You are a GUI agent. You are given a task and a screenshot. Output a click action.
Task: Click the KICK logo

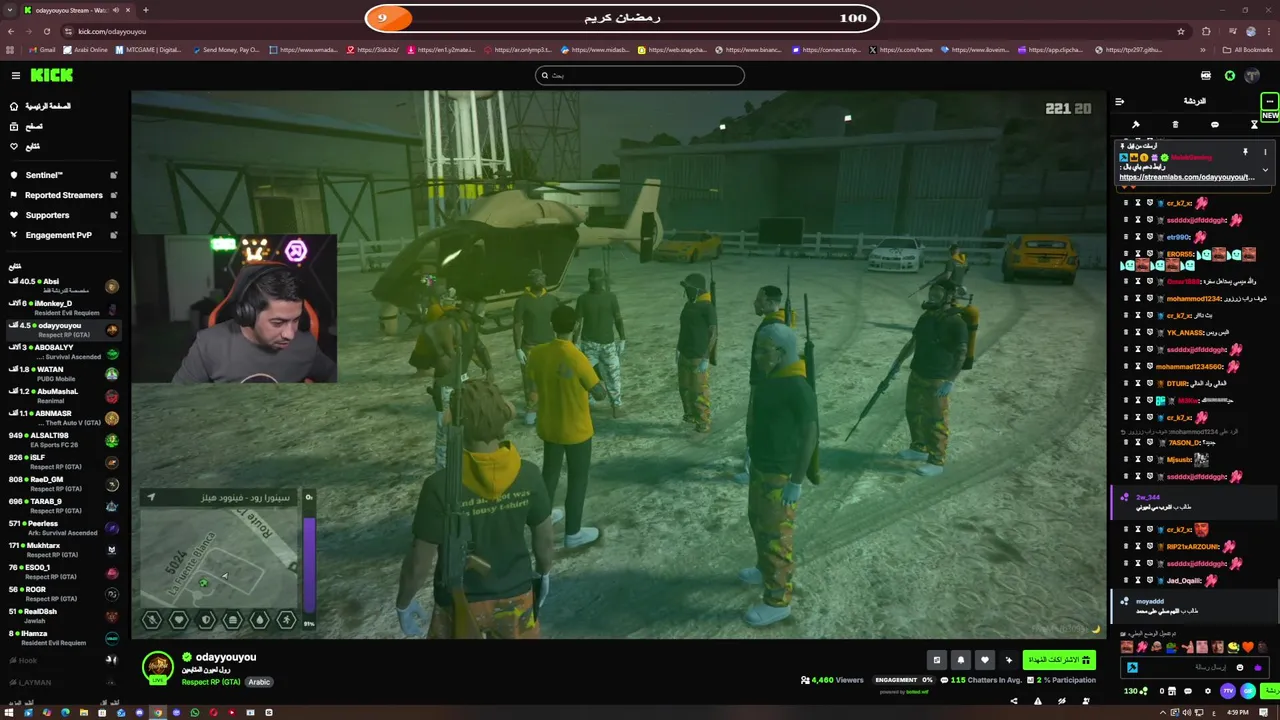click(x=51, y=75)
